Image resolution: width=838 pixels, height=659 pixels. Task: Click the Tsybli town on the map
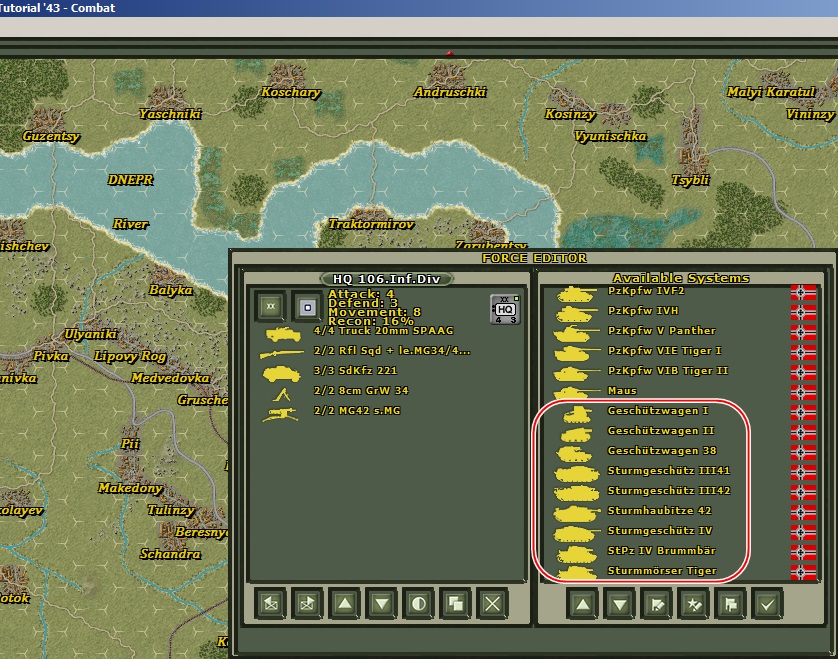[x=690, y=180]
